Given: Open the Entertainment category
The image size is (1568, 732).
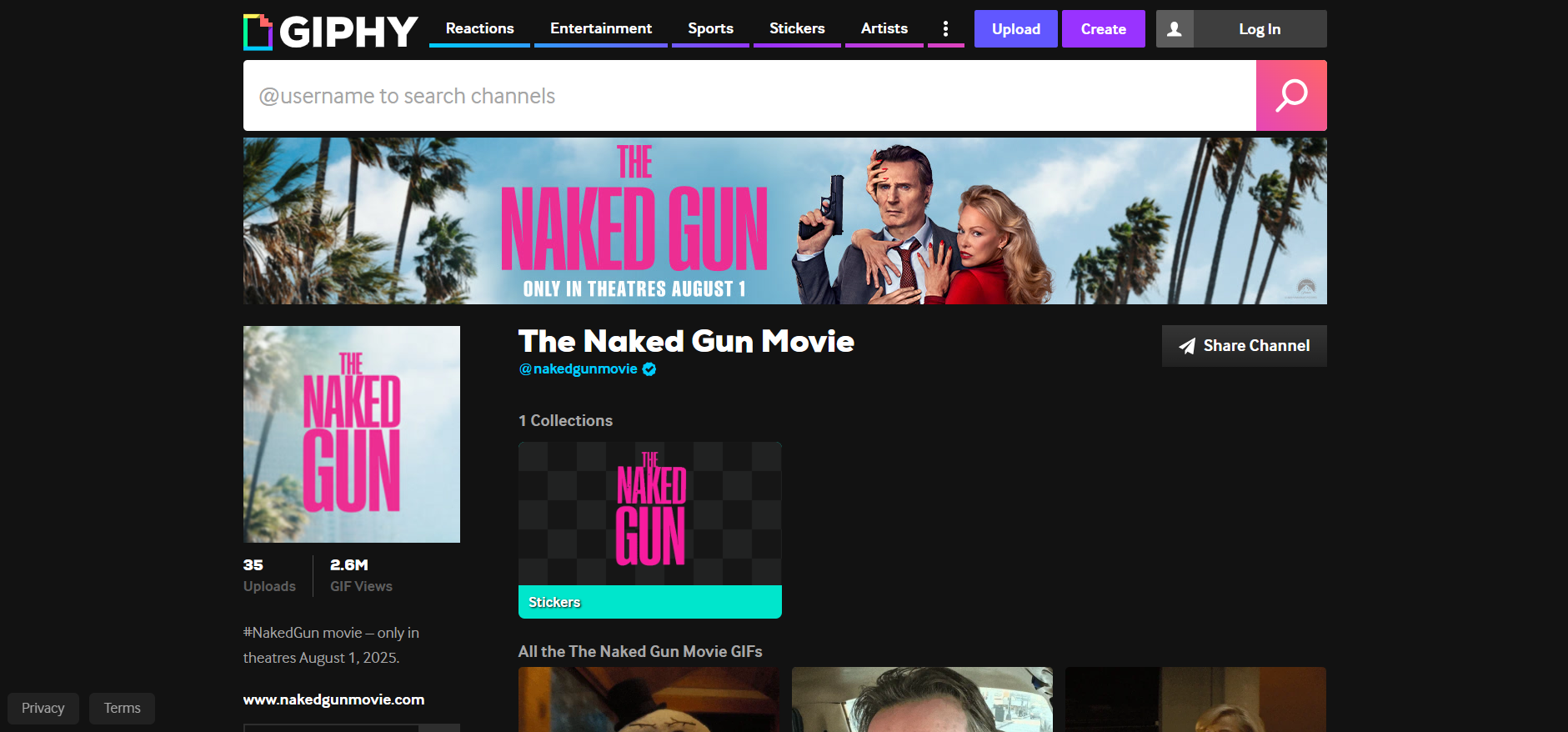Looking at the screenshot, I should 601,28.
